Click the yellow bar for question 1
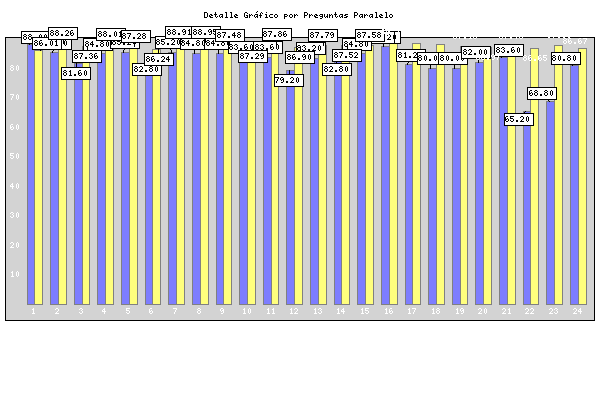 pos(39,176)
